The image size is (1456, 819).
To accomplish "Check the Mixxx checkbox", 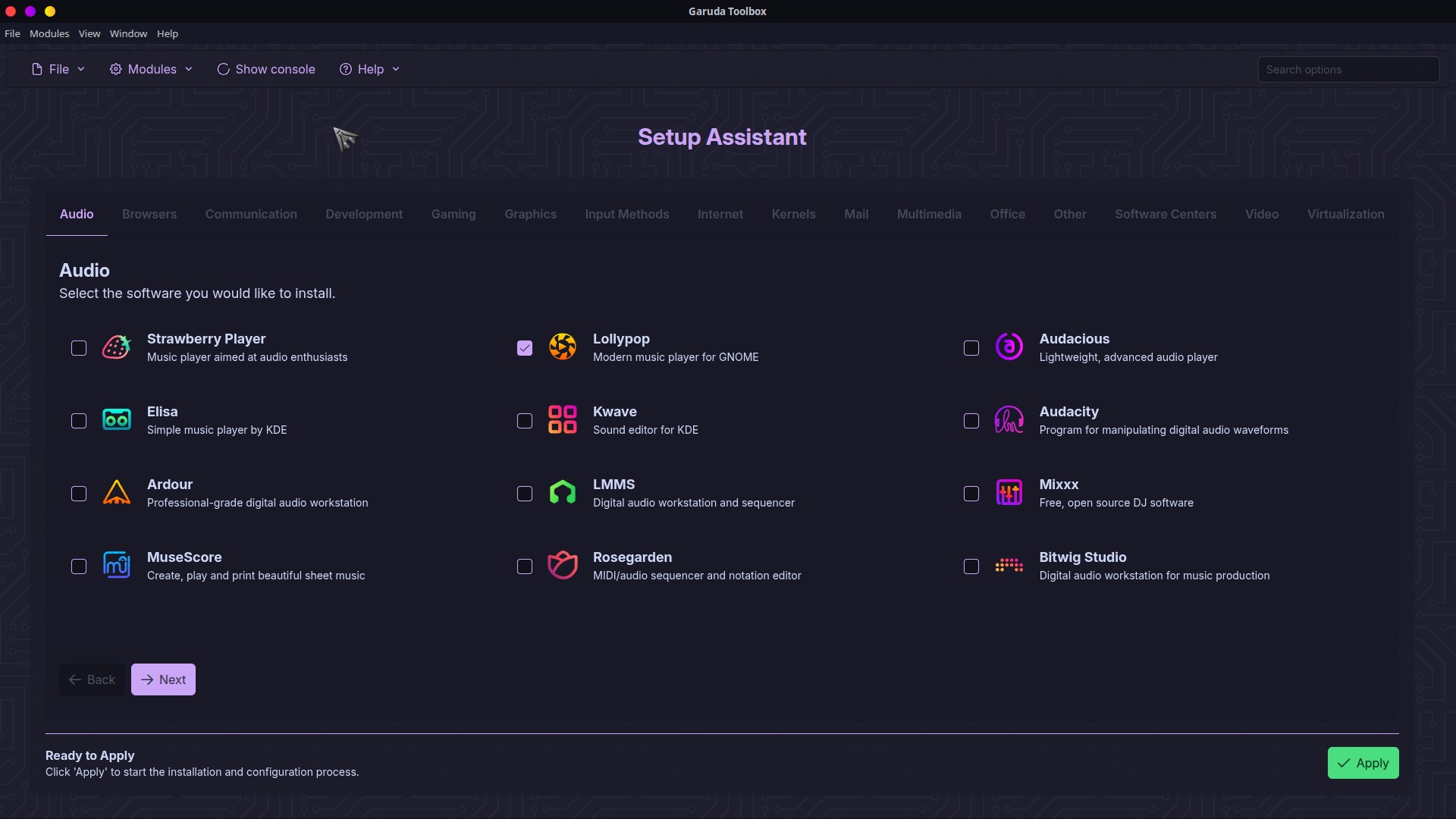I will point(971,494).
